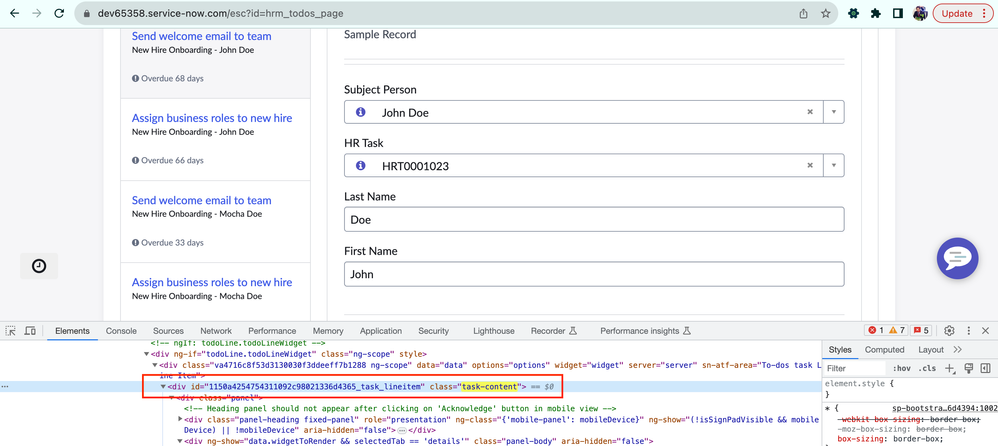Viewport: 998px width, 446px height.
Task: Open the HR Task dropdown arrow
Action: (x=834, y=165)
